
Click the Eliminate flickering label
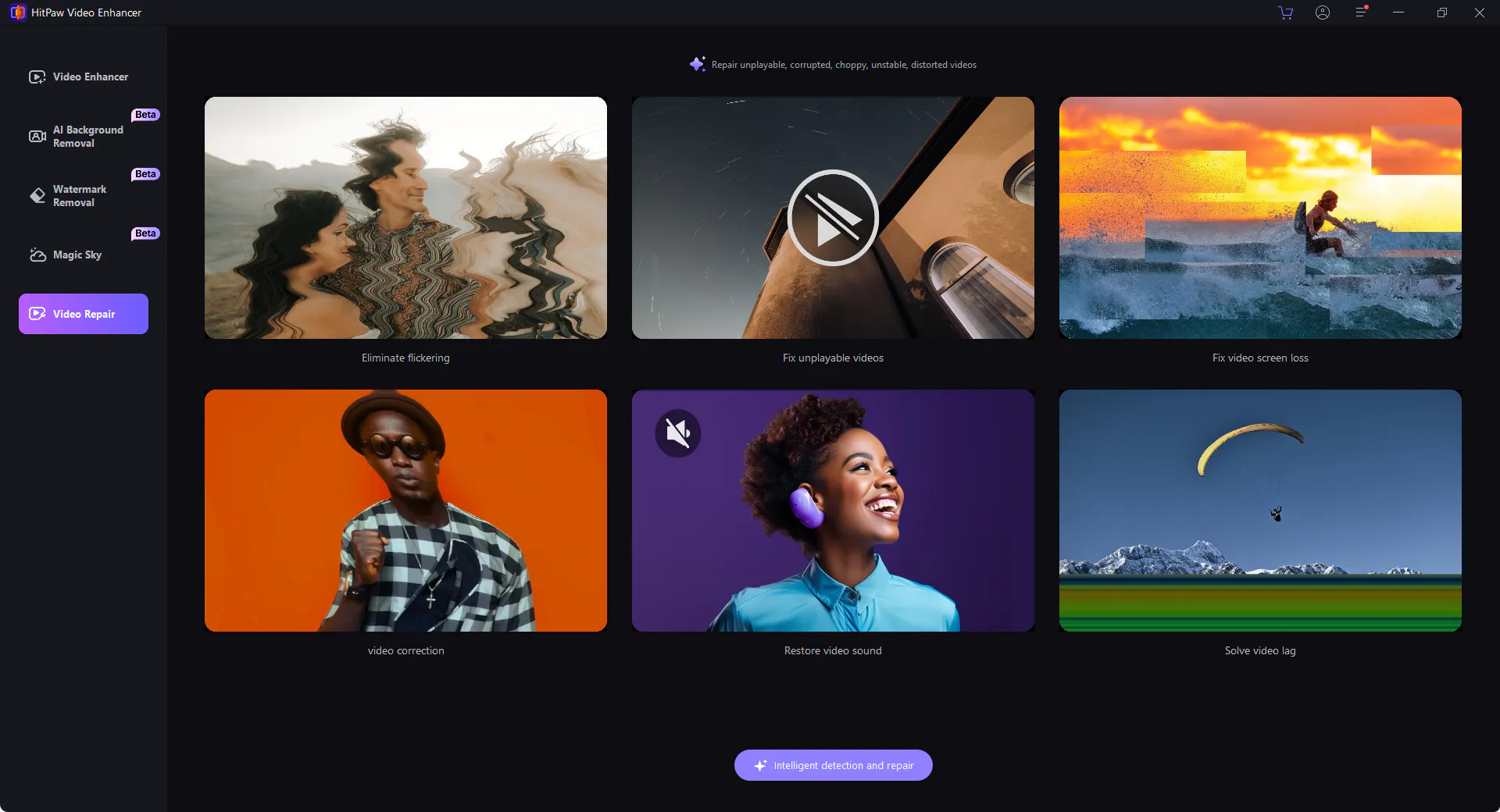point(405,358)
